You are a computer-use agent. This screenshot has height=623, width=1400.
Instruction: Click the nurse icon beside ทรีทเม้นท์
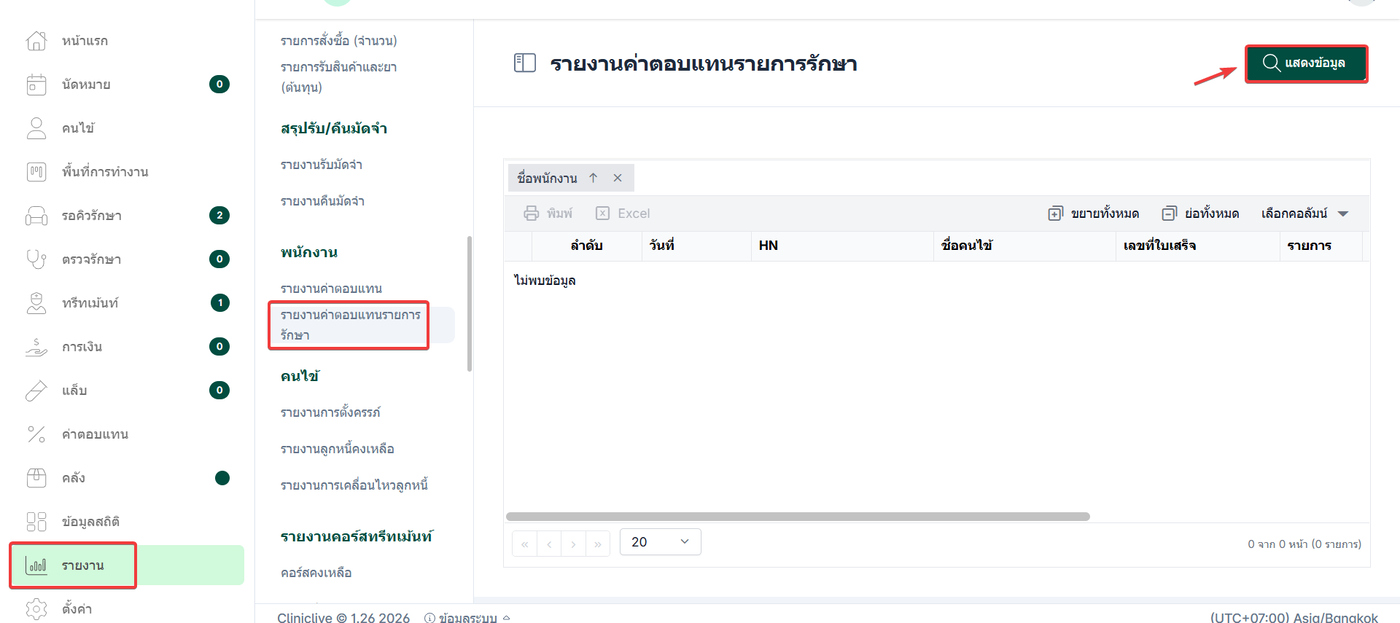[x=36, y=303]
